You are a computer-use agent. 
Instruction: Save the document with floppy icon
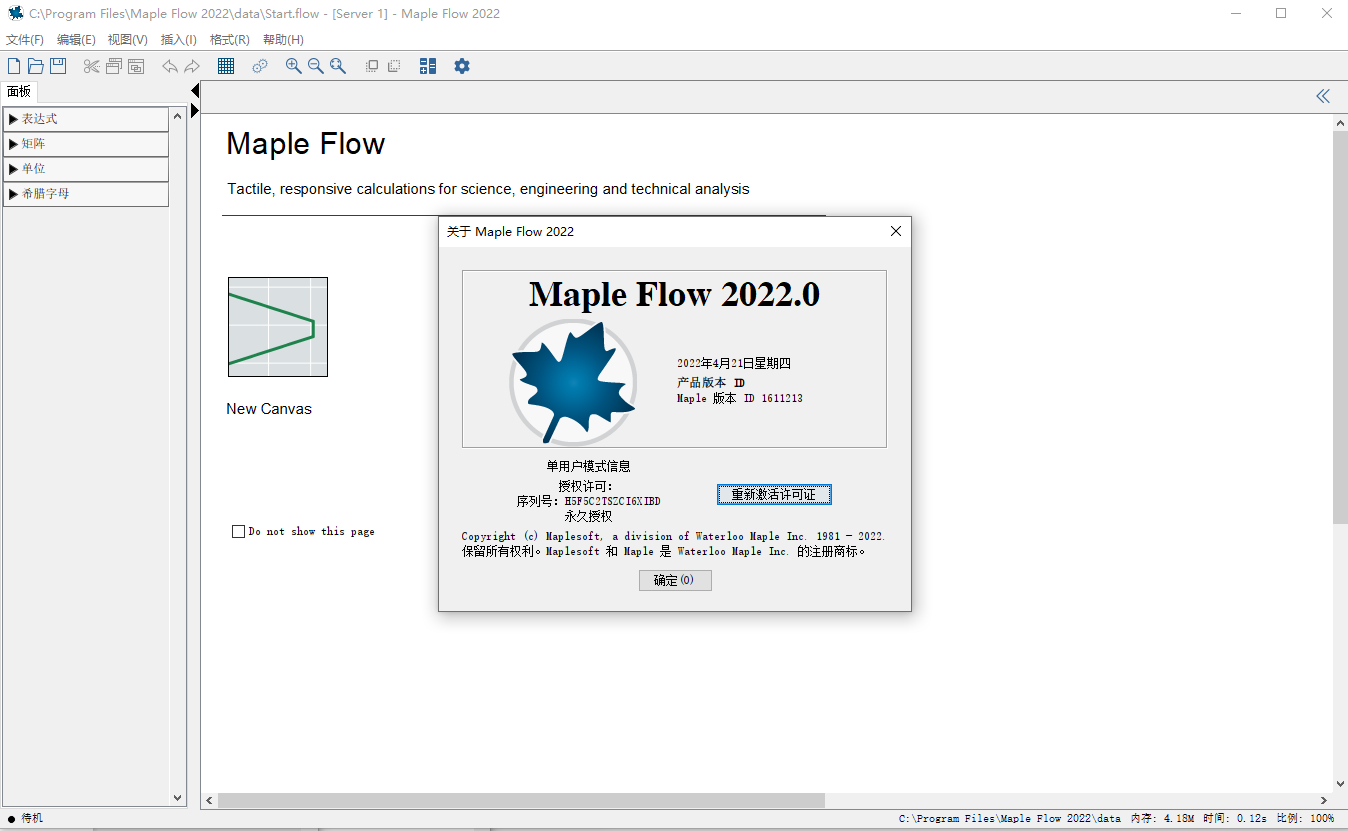[x=58, y=66]
